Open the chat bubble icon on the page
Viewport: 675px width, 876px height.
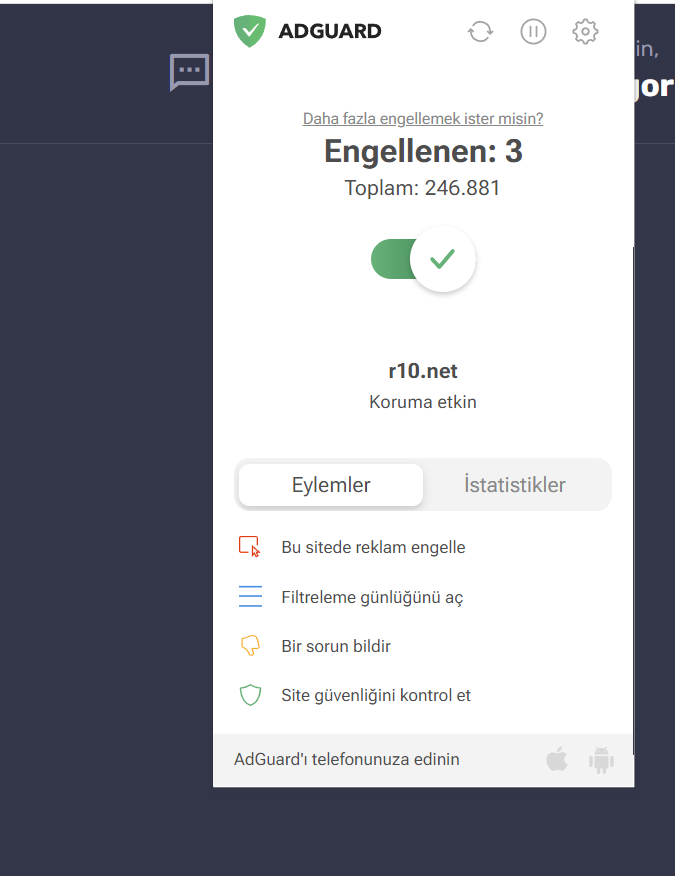click(x=189, y=72)
